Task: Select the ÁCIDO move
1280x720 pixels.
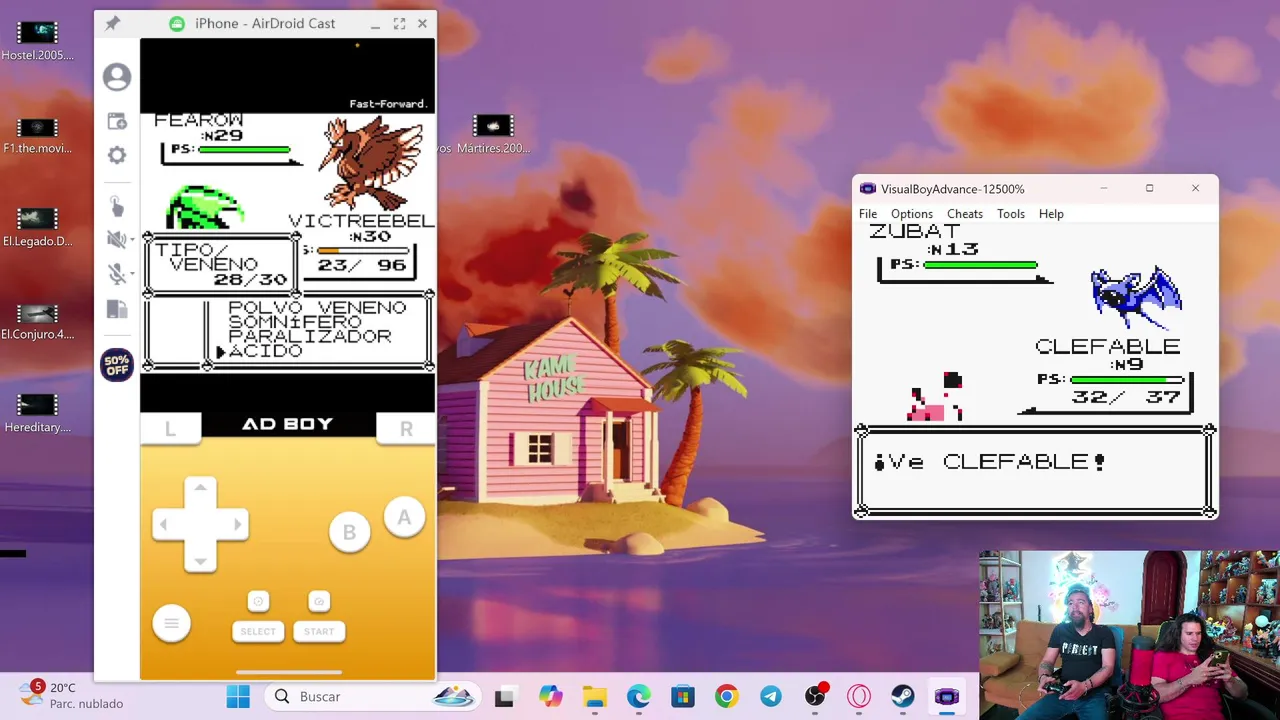Action: coord(265,350)
